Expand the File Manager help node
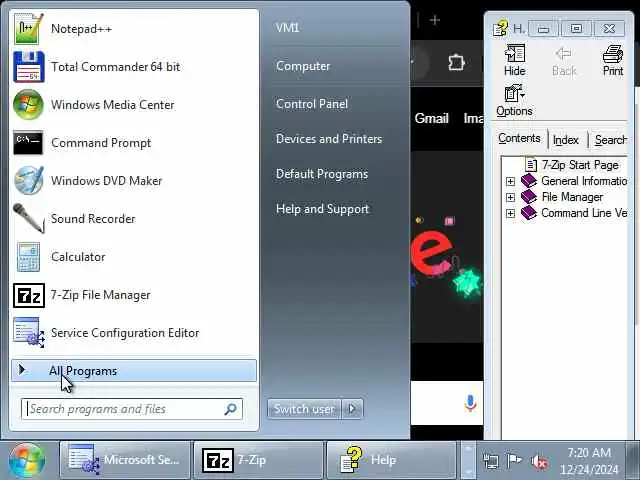Screen dimensions: 640x480 510,198
